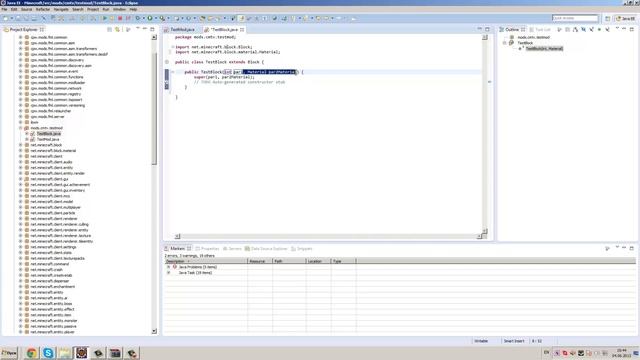Click the Resource column header
The width and height of the screenshot is (640, 360).
point(260,261)
